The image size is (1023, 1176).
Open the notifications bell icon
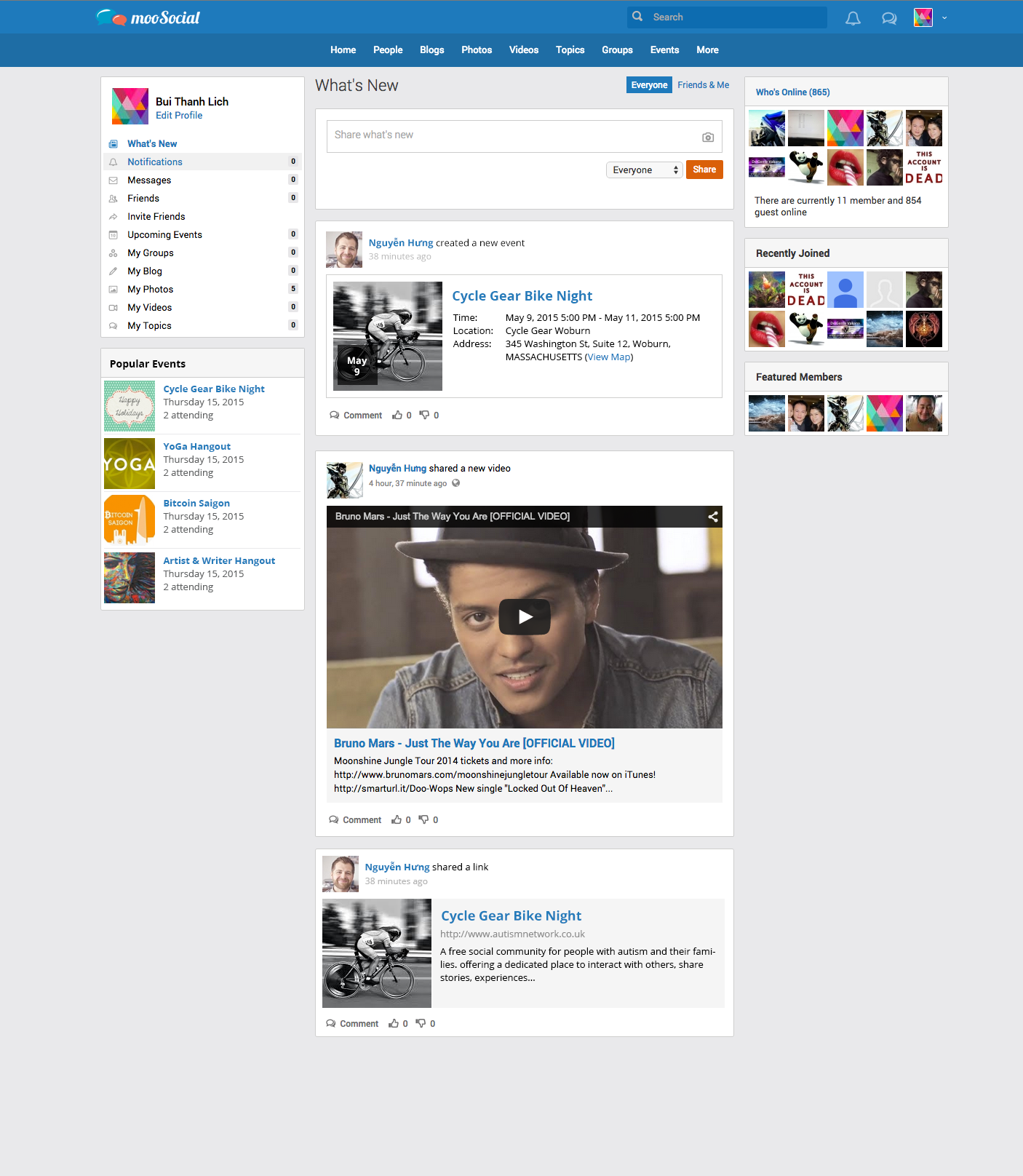click(x=853, y=18)
